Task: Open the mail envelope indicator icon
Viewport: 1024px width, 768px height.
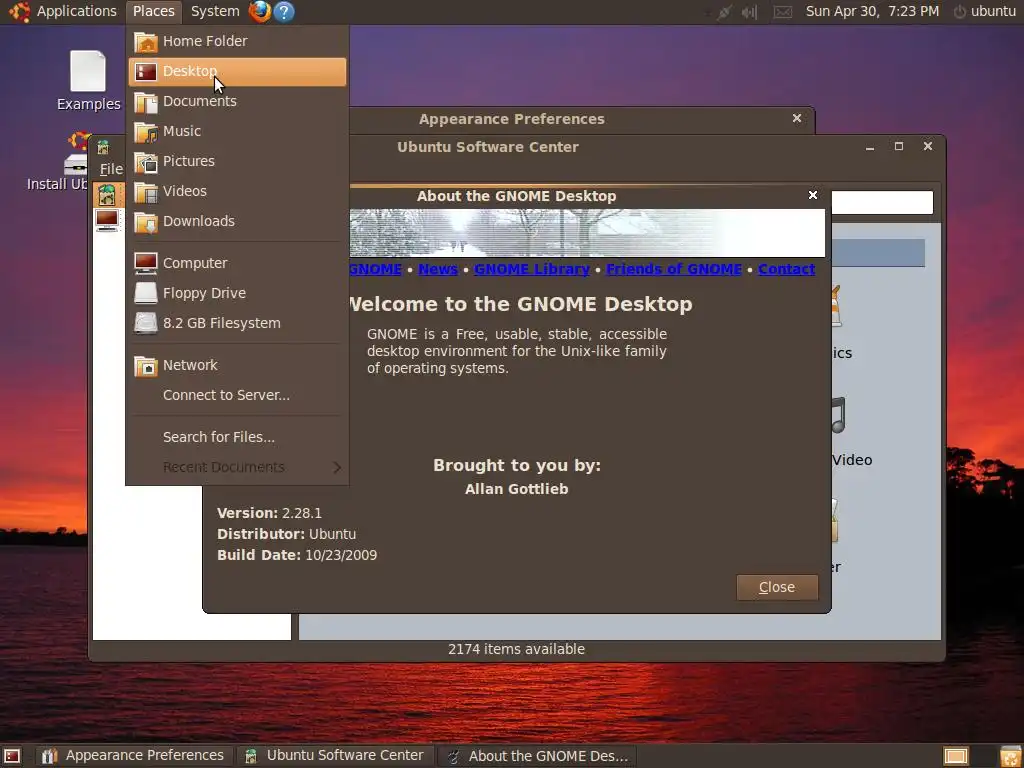Action: click(x=783, y=12)
